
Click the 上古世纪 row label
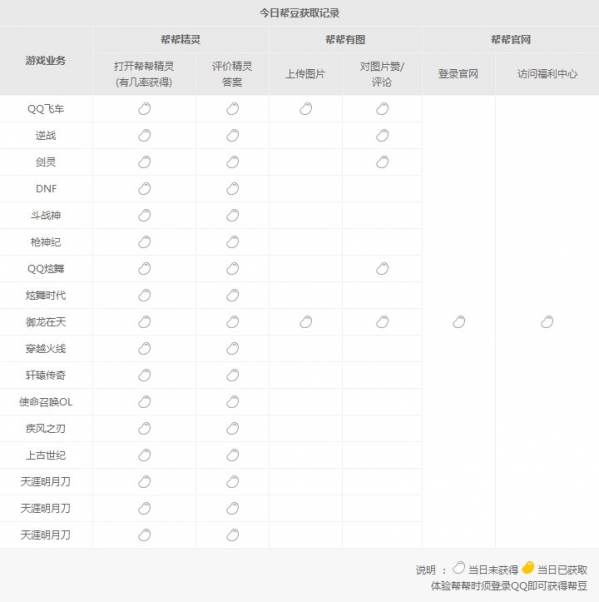46,455
